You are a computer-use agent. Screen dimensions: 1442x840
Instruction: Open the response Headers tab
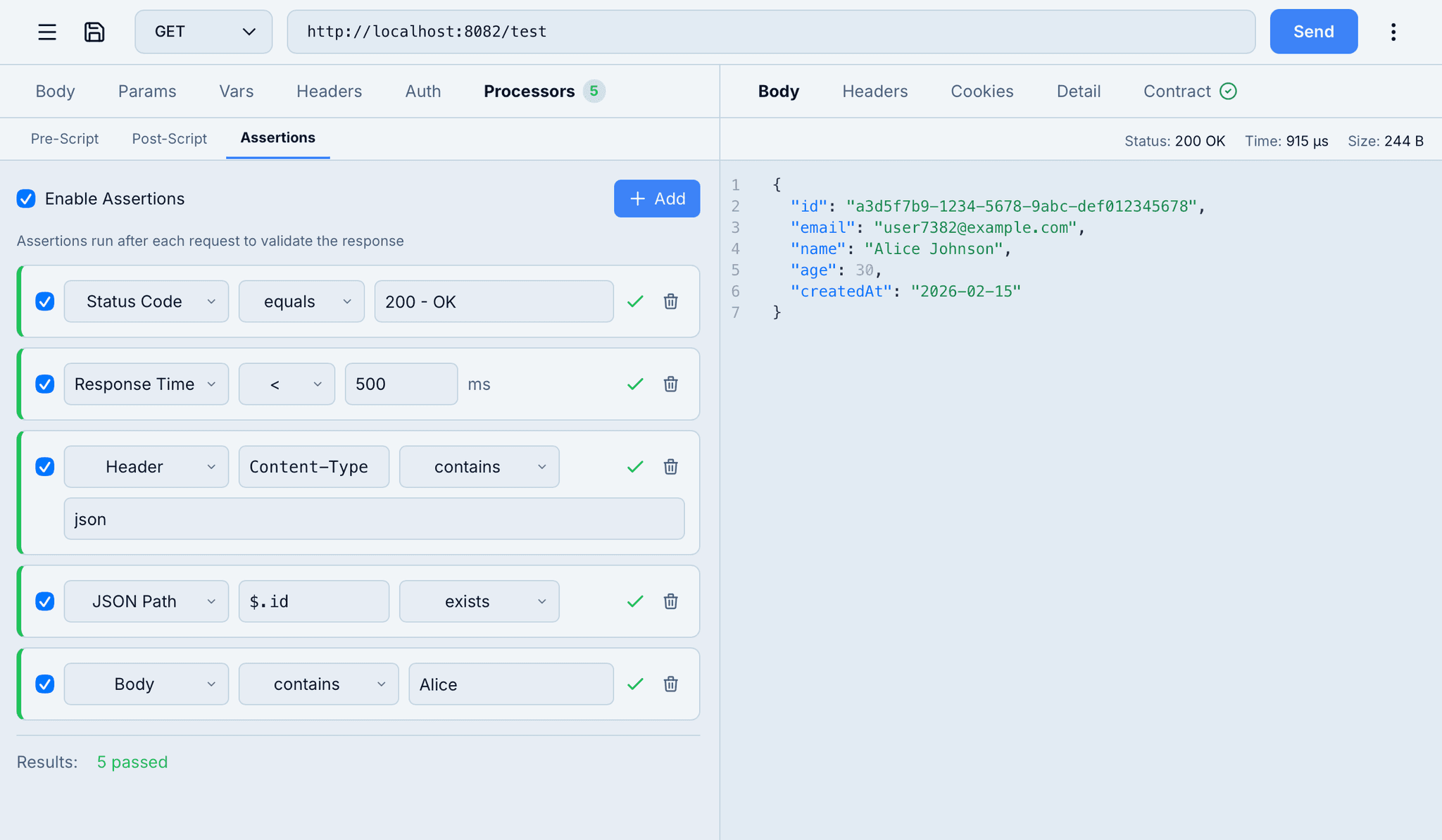pos(874,92)
